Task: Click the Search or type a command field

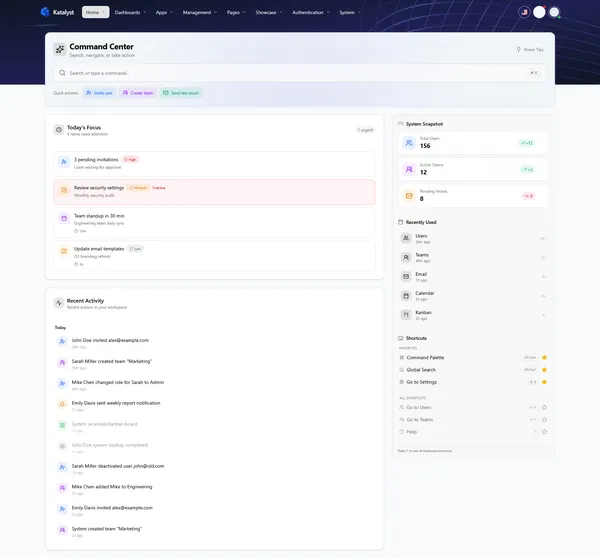Action: tap(300, 73)
